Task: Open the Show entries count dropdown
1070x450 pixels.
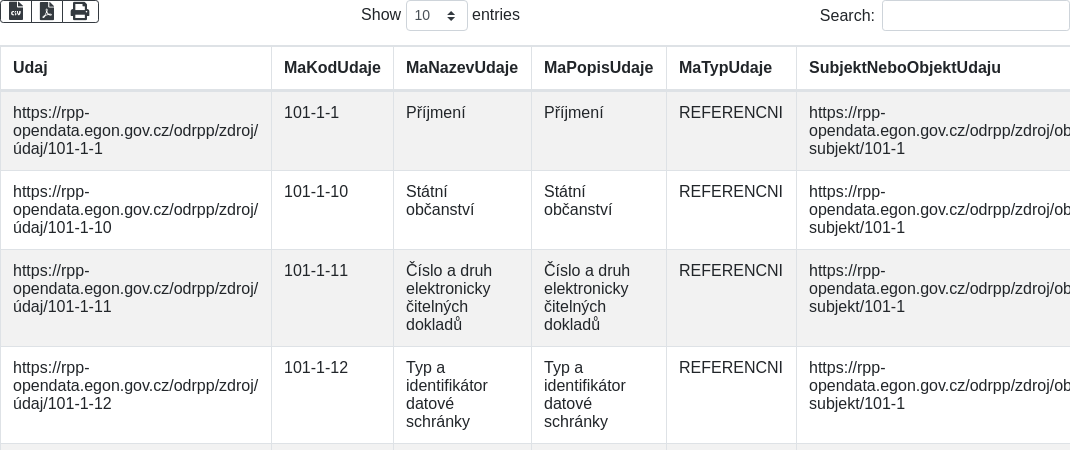Action: [437, 15]
